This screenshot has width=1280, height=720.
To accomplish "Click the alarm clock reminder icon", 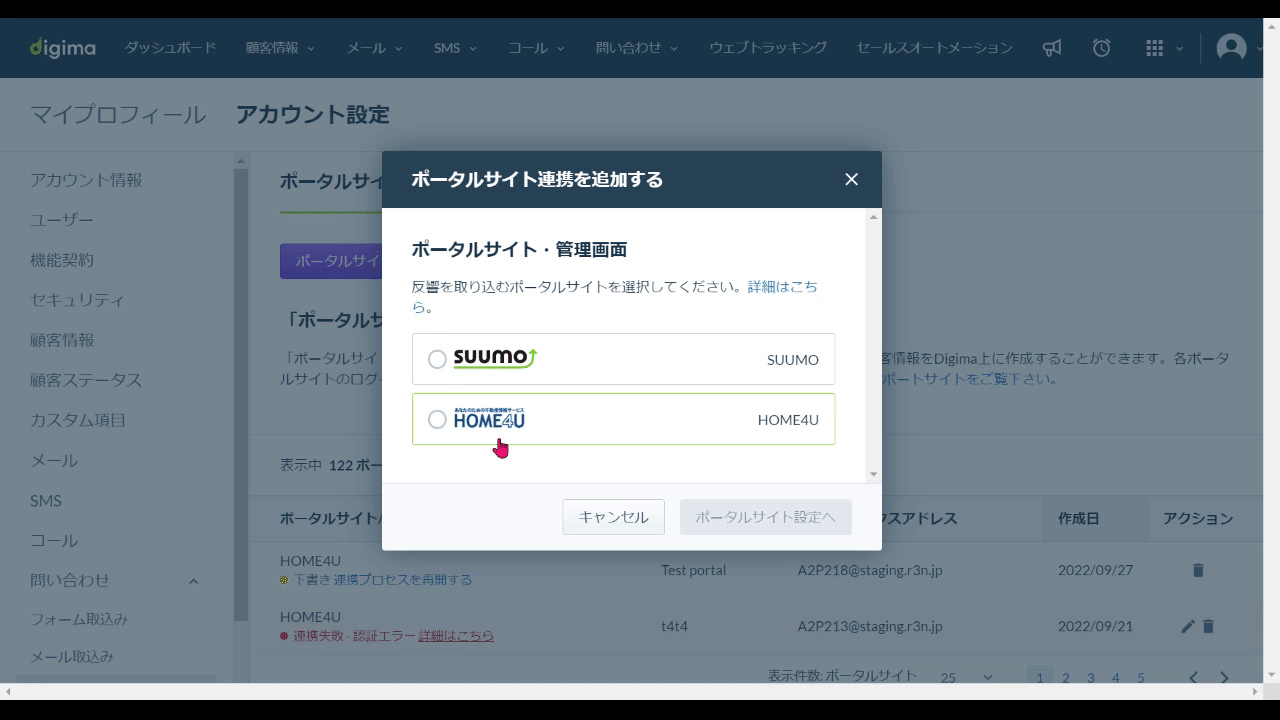I will (x=1102, y=48).
